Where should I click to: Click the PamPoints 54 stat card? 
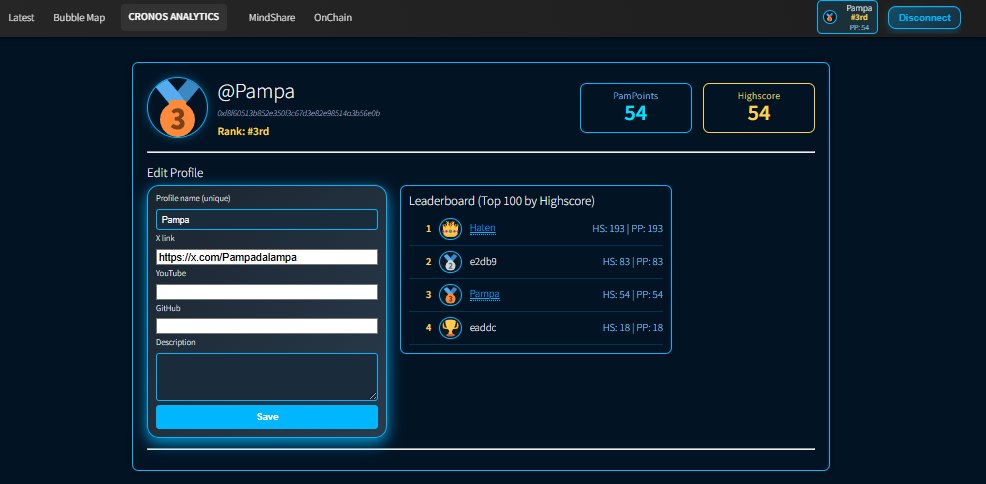pyautogui.click(x=636, y=108)
